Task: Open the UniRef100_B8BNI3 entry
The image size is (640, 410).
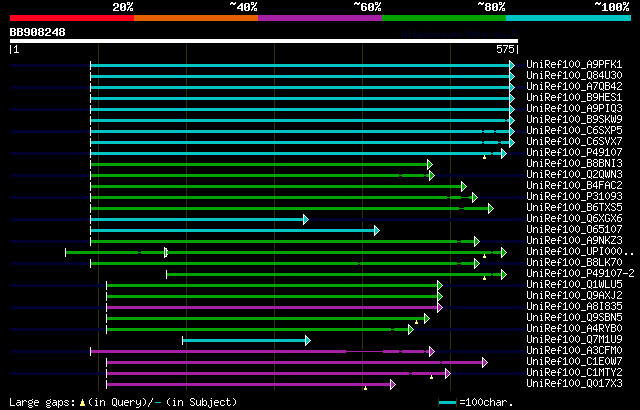Action: [x=574, y=164]
